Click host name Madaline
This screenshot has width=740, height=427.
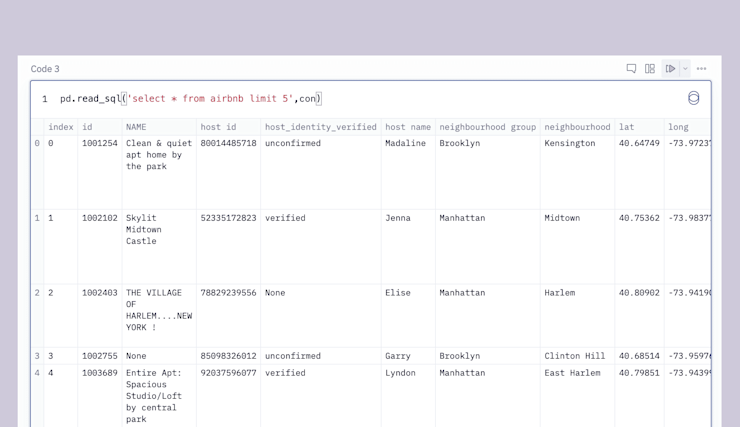[405, 143]
